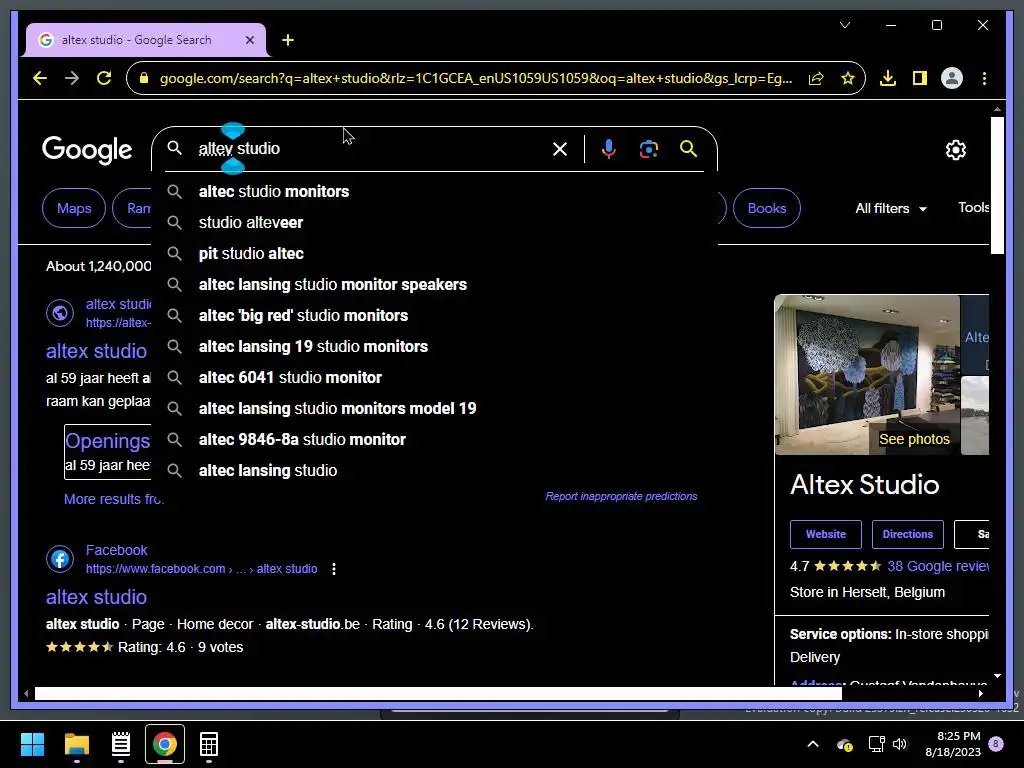1024x768 pixels.
Task: Click the browser forward arrow
Action: click(72, 78)
